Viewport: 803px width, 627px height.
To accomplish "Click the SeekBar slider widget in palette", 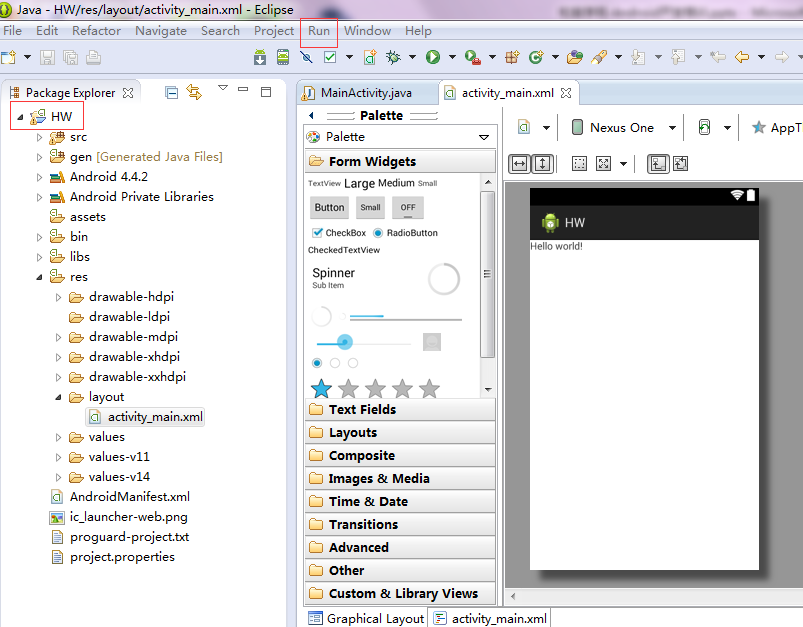I will [x=364, y=342].
